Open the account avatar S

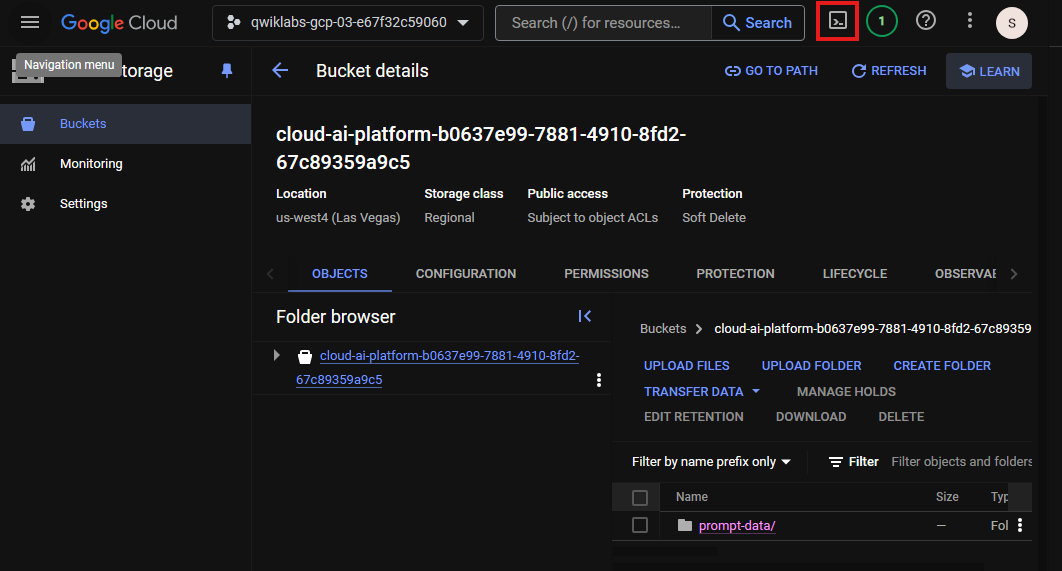1011,23
